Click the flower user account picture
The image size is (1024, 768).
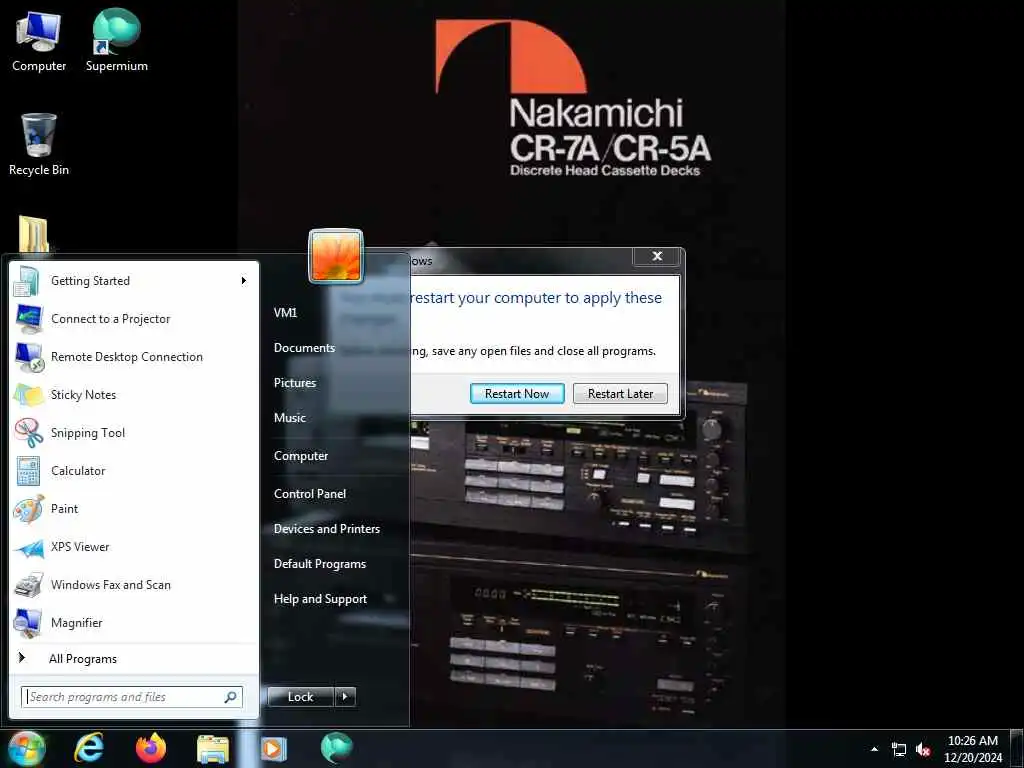(336, 256)
